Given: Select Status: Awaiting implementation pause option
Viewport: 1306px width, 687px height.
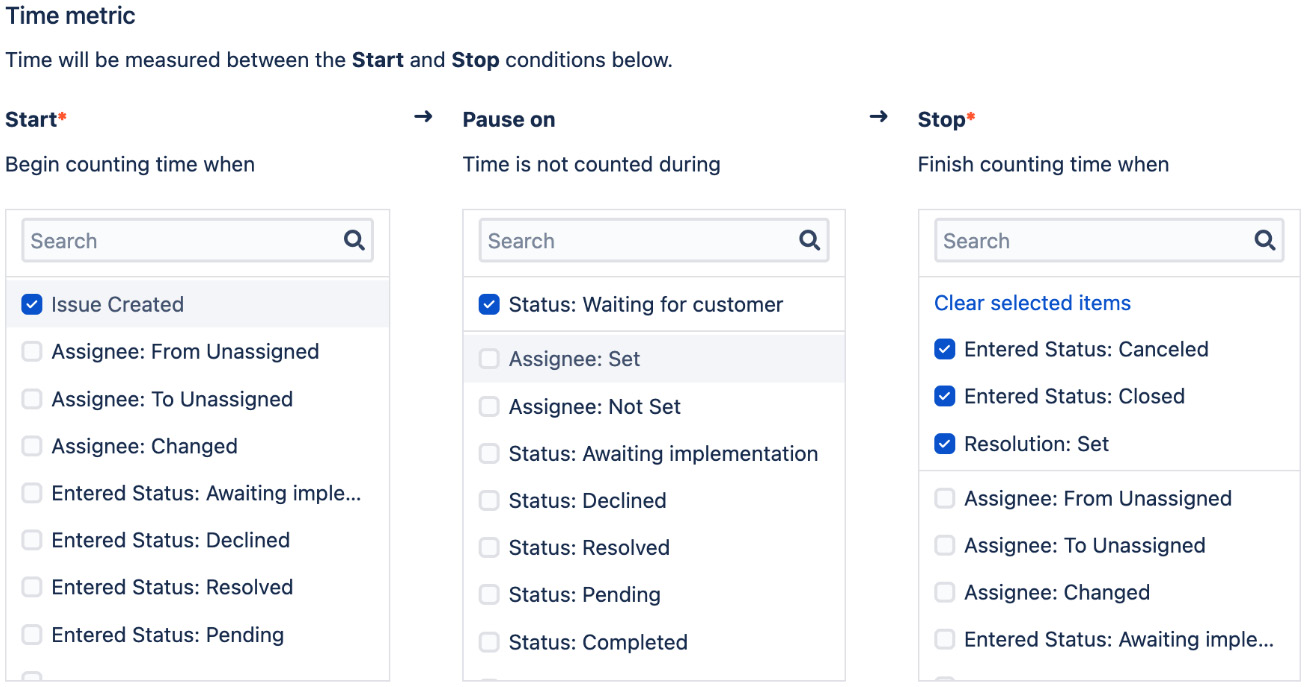Looking at the screenshot, I should tap(489, 454).
